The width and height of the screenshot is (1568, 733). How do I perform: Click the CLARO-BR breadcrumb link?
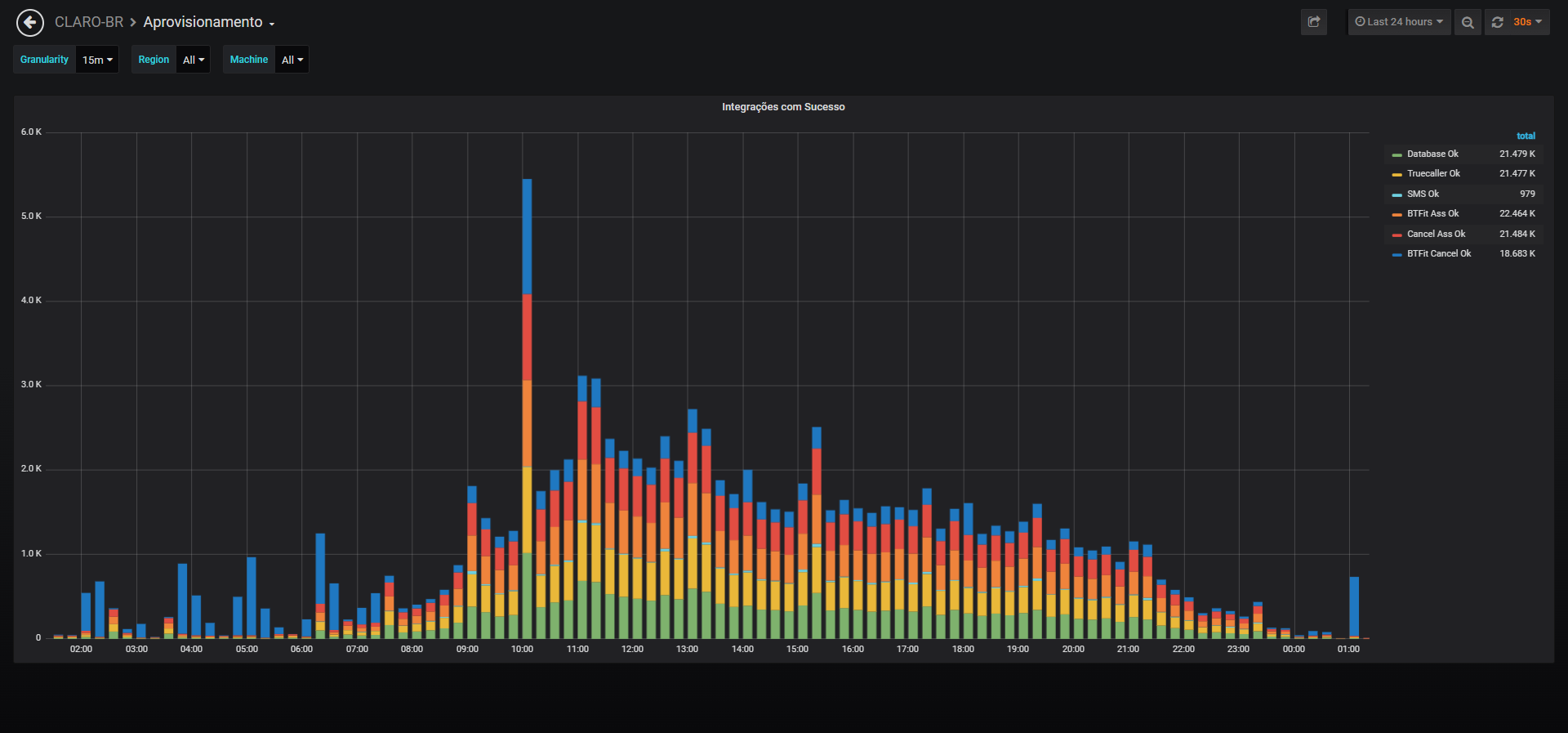point(89,22)
